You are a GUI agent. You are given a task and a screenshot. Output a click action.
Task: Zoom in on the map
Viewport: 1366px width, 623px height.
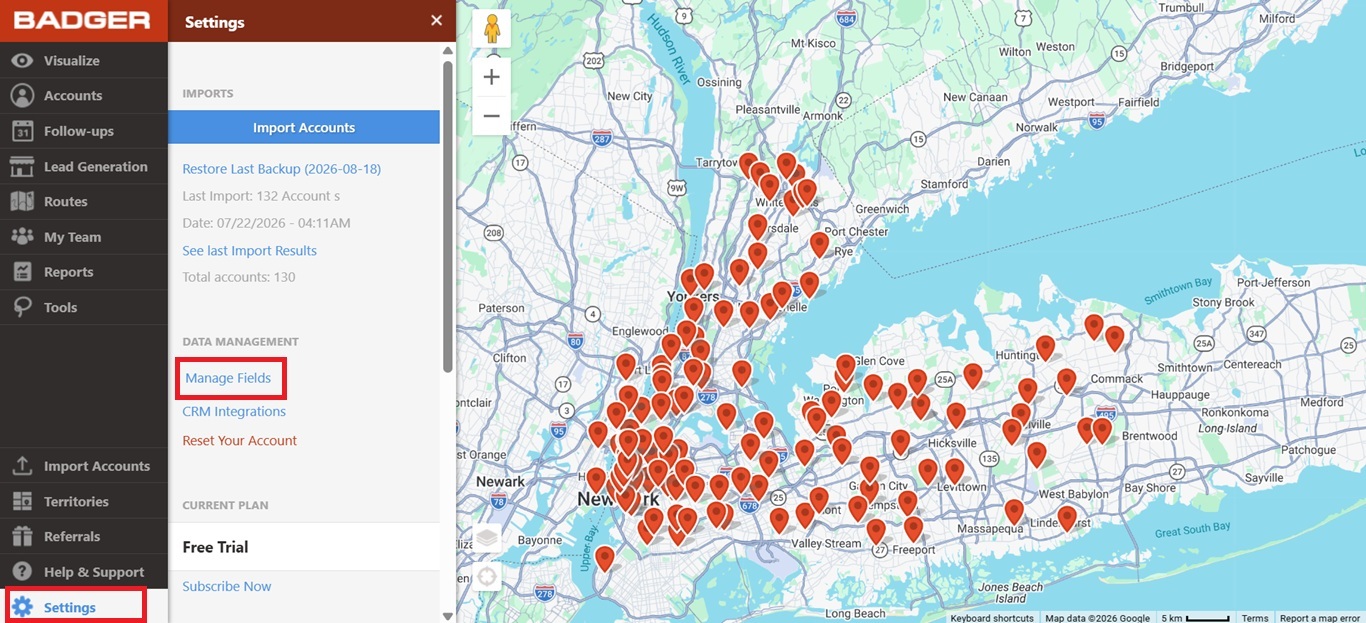[x=491, y=77]
